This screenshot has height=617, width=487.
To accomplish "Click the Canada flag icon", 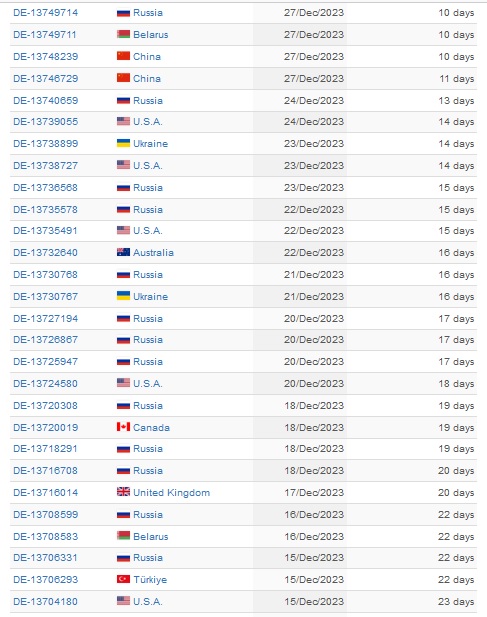I will (x=123, y=427).
